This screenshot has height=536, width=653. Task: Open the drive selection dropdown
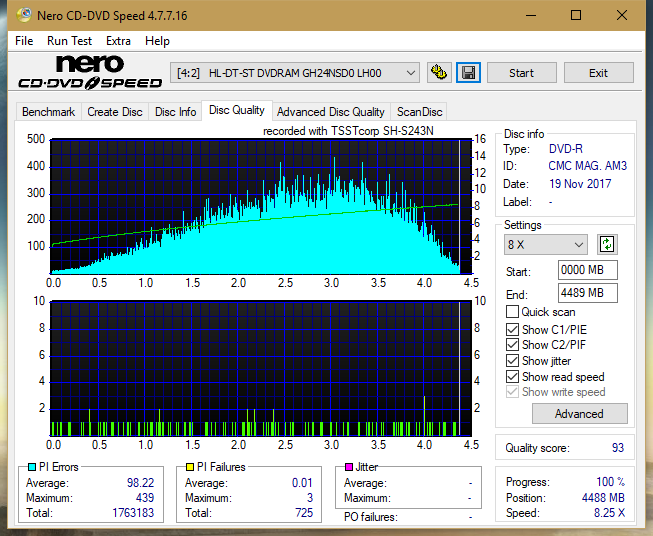(x=295, y=73)
